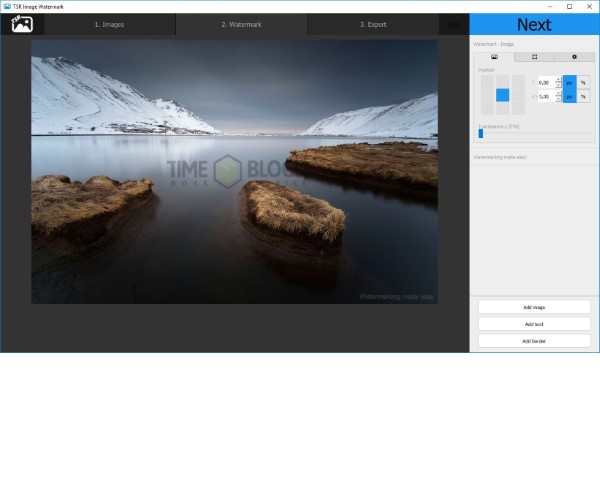Click the Add text button
This screenshot has height=483, width=600.
tap(534, 324)
